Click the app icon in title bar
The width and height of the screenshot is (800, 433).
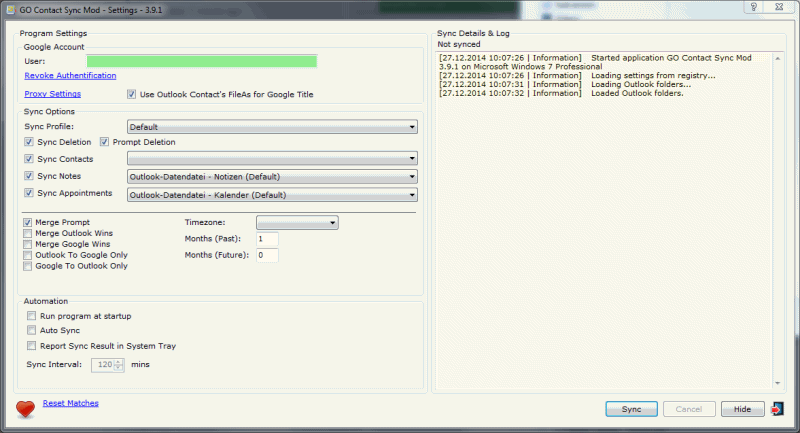tap(10, 10)
